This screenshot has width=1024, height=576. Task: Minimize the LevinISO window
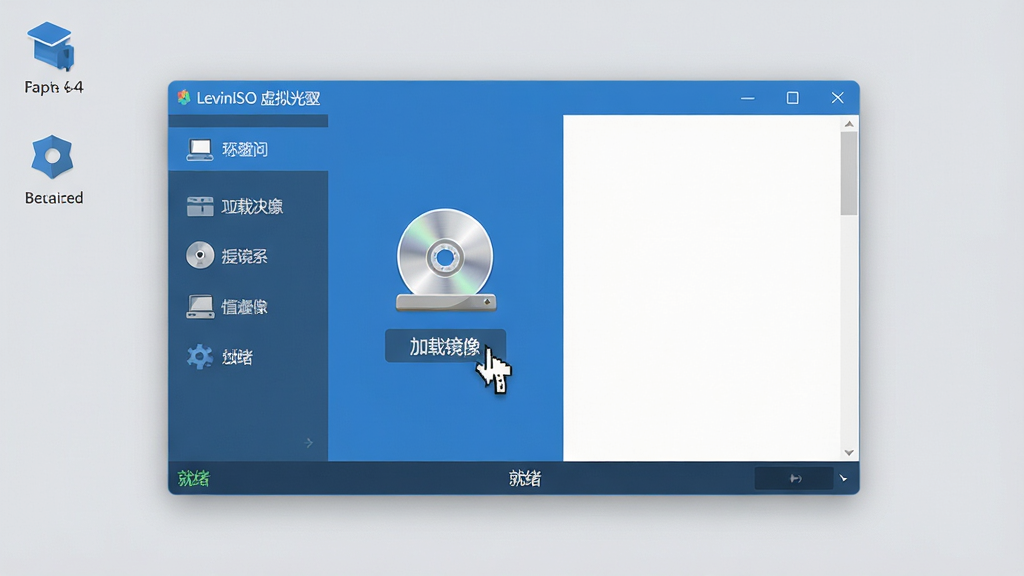coord(748,98)
